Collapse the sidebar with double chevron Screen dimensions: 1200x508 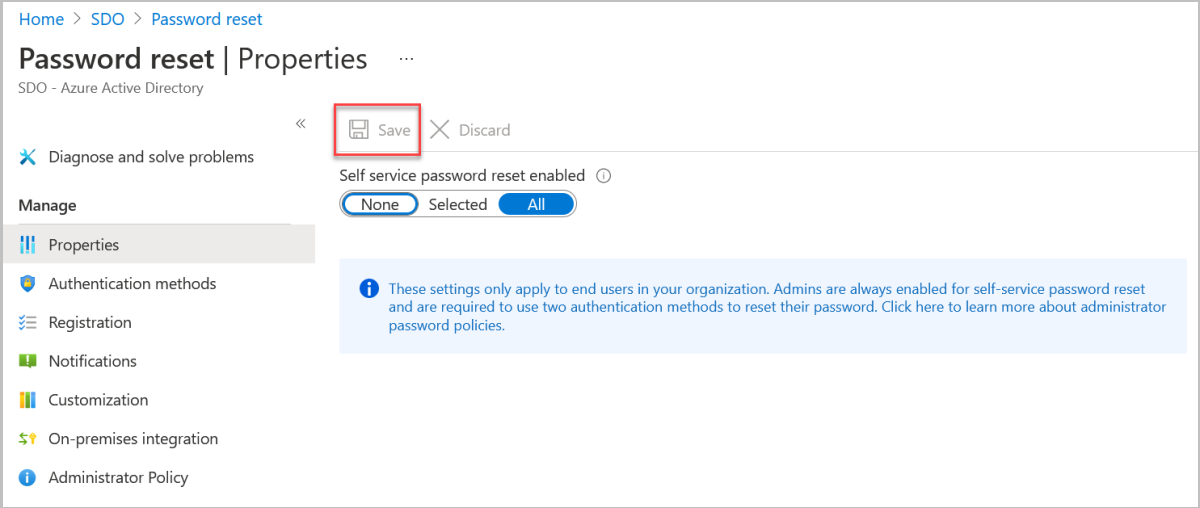300,123
